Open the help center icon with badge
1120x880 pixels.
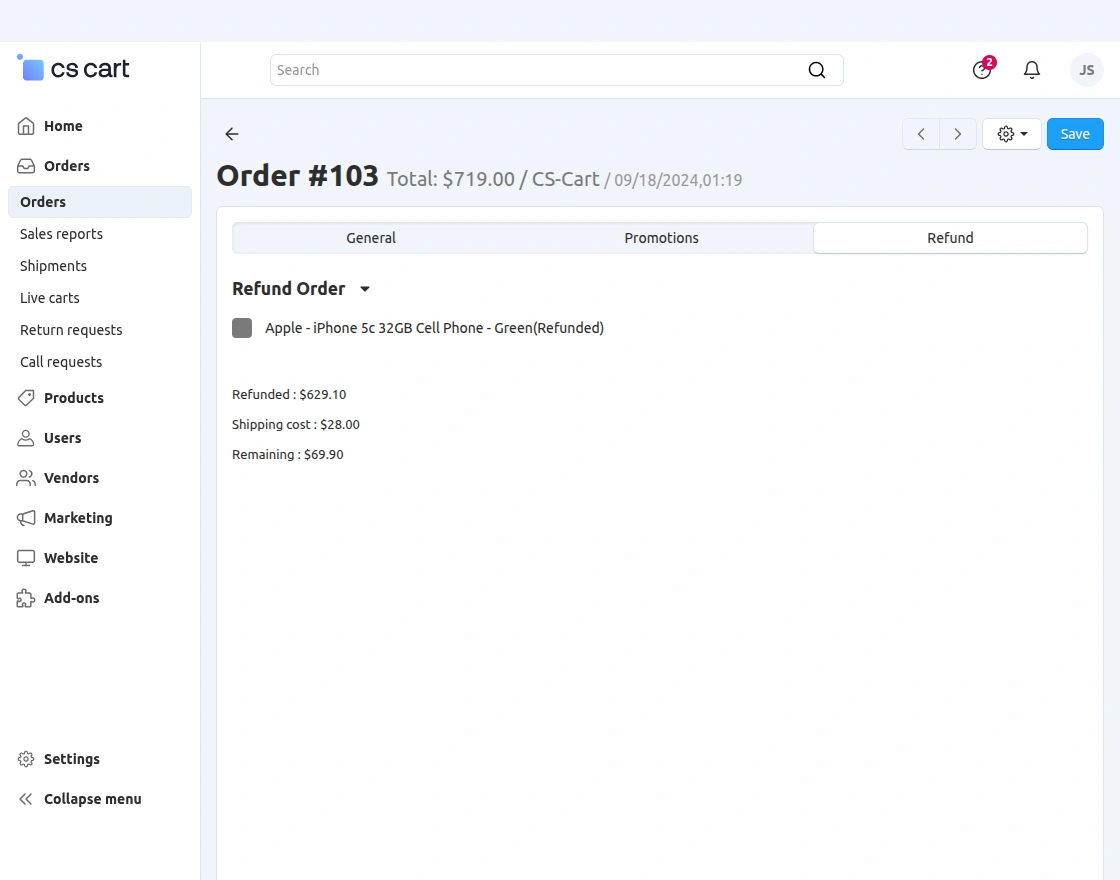[983, 69]
